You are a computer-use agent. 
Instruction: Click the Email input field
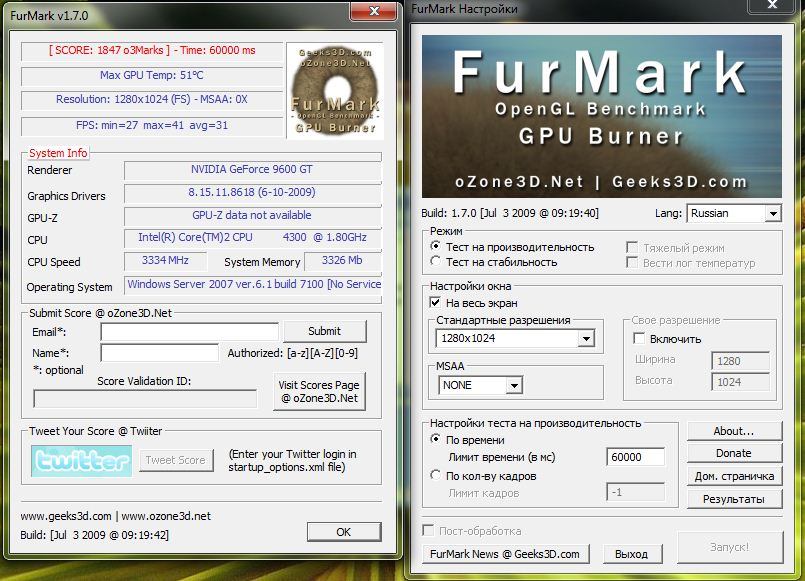(189, 332)
